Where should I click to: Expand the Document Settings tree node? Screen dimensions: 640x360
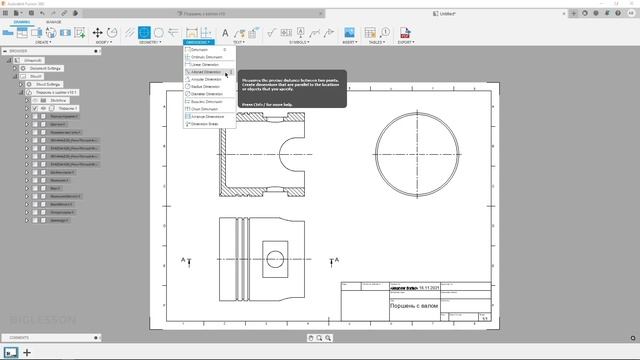[x=15, y=68]
